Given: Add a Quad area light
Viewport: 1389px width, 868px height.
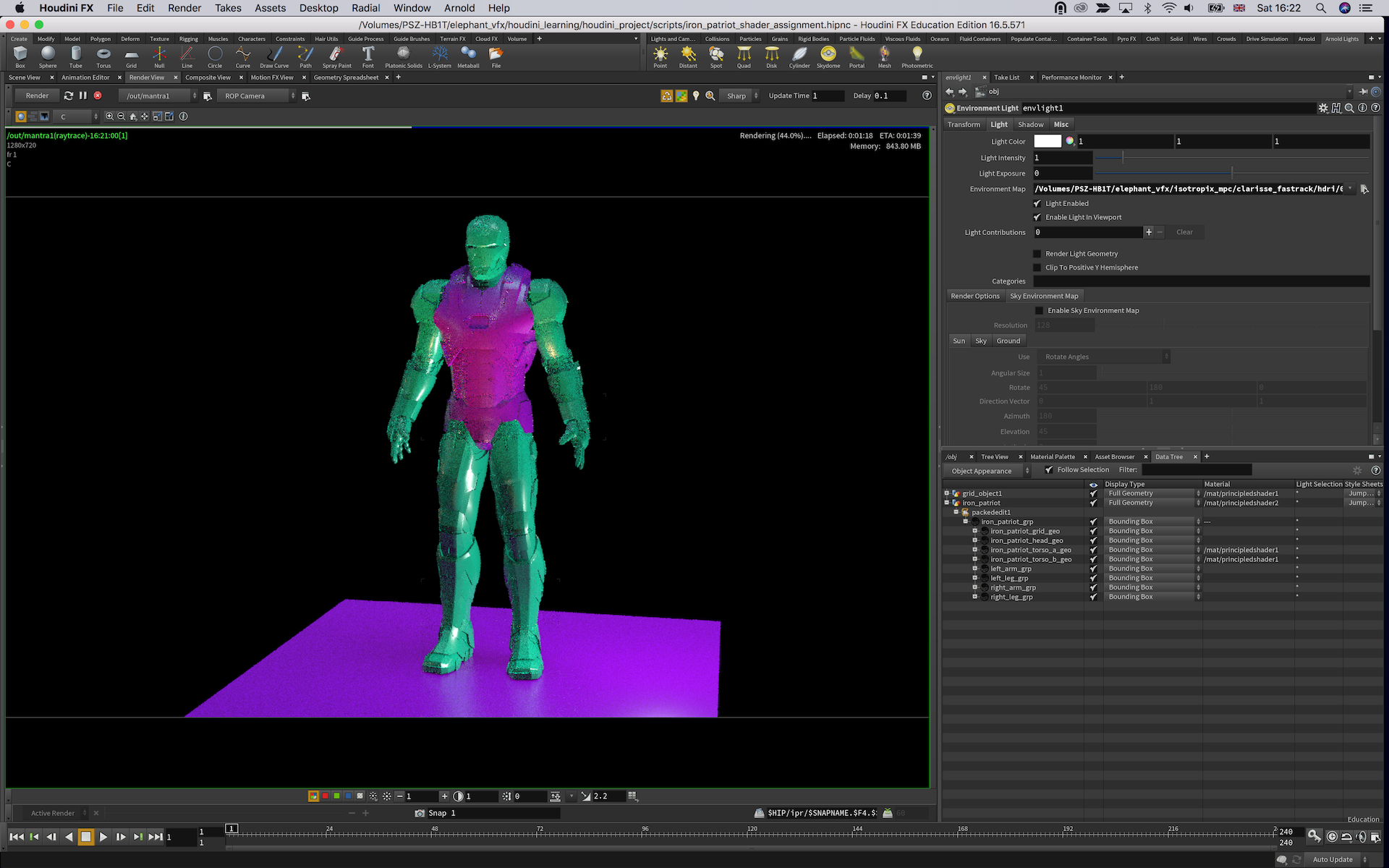Looking at the screenshot, I should pos(744,56).
